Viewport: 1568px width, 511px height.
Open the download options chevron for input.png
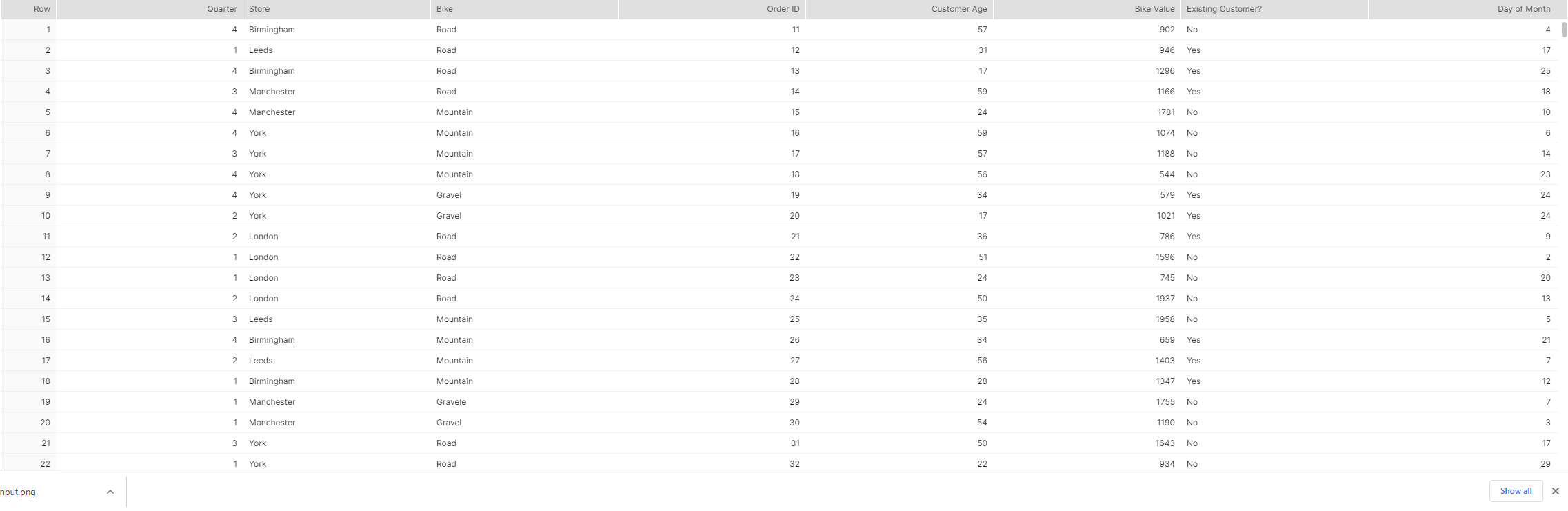[110, 492]
